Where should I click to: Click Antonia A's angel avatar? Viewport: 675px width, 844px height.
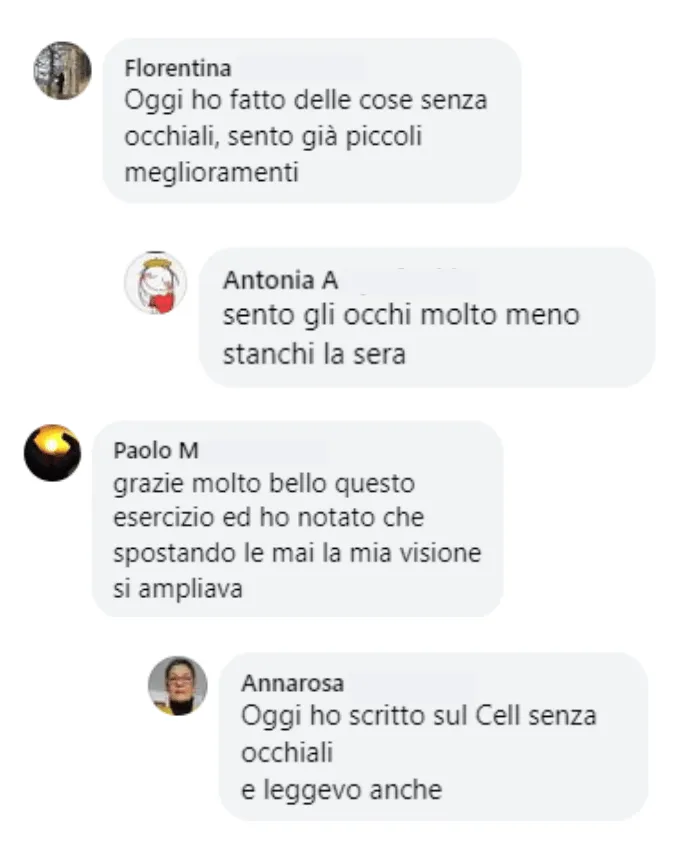[156, 283]
